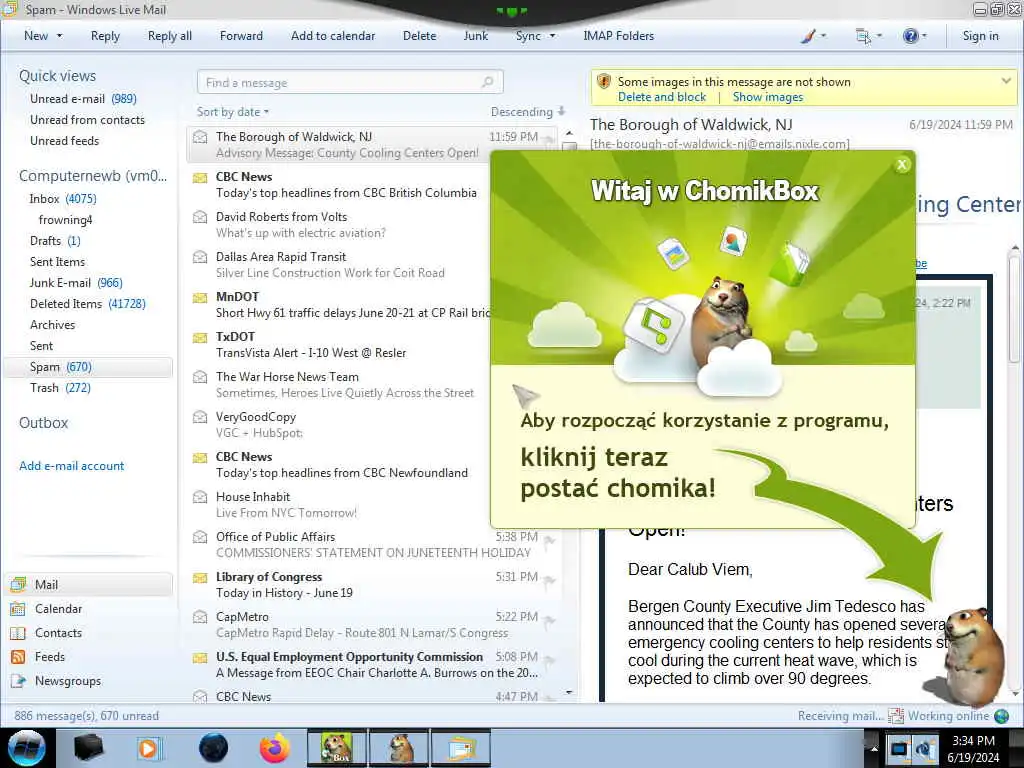Open Inbox folder

pos(63,199)
